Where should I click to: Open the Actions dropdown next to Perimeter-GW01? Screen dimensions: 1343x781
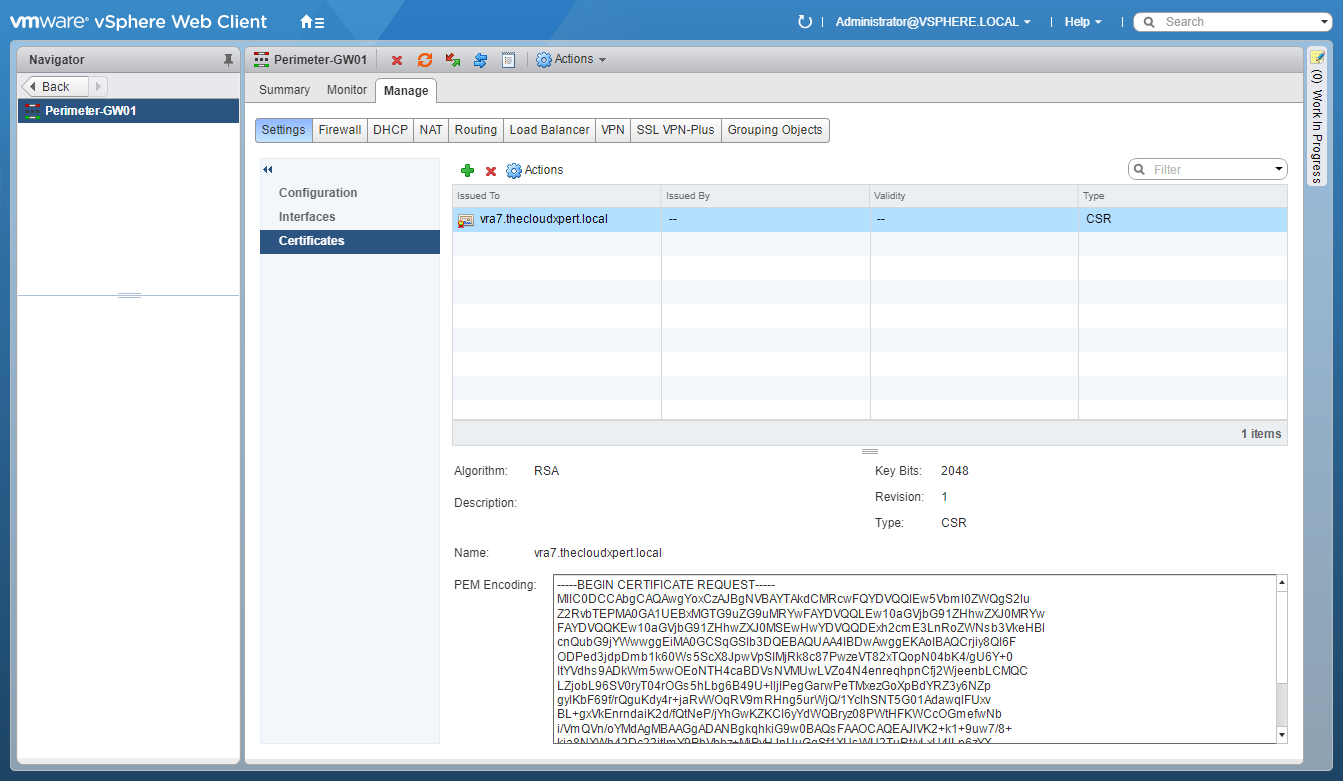click(572, 60)
